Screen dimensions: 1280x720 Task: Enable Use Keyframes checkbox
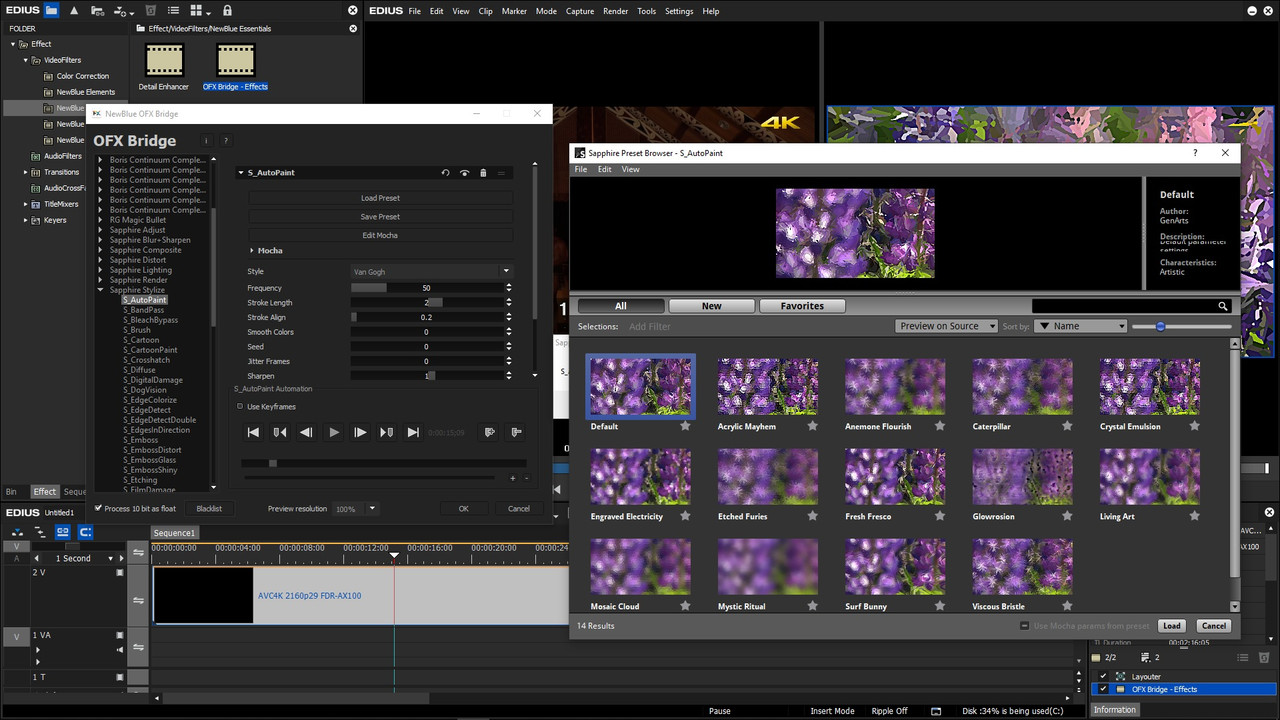point(240,407)
